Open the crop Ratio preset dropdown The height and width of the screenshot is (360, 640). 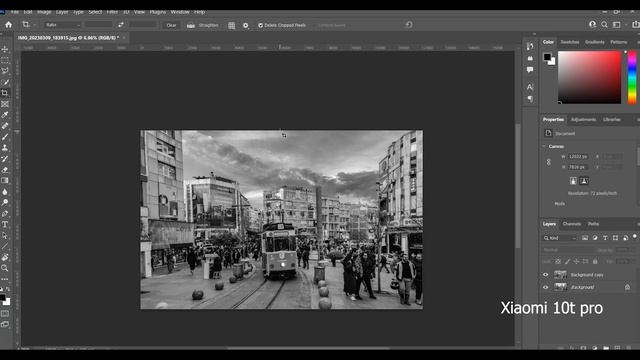click(62, 25)
